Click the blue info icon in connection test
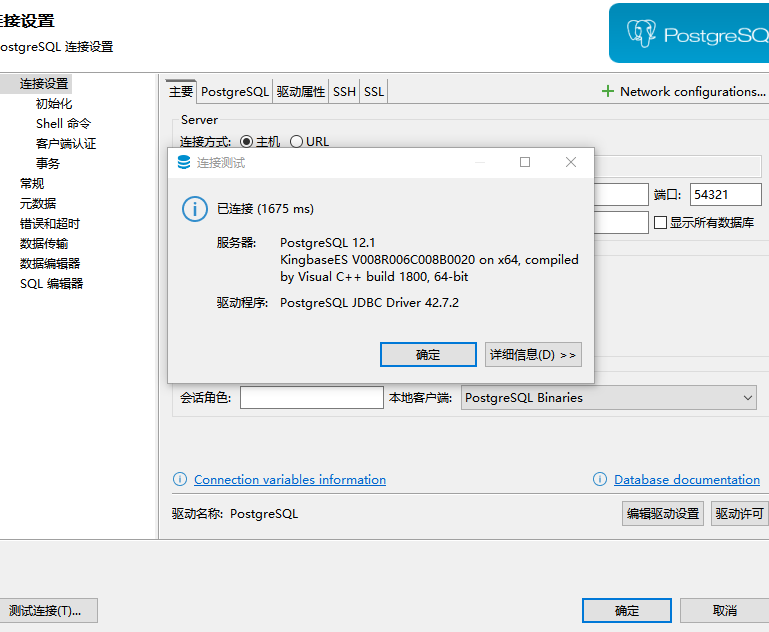Image resolution: width=769 pixels, height=632 pixels. 194,209
